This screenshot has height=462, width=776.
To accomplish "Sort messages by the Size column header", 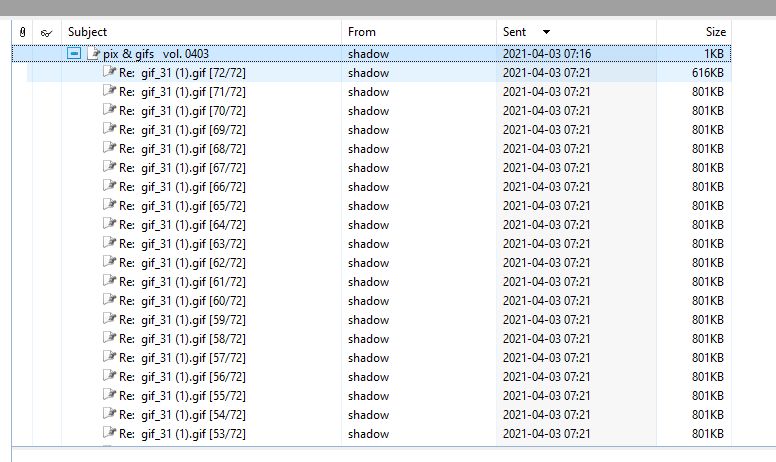I will (715, 32).
